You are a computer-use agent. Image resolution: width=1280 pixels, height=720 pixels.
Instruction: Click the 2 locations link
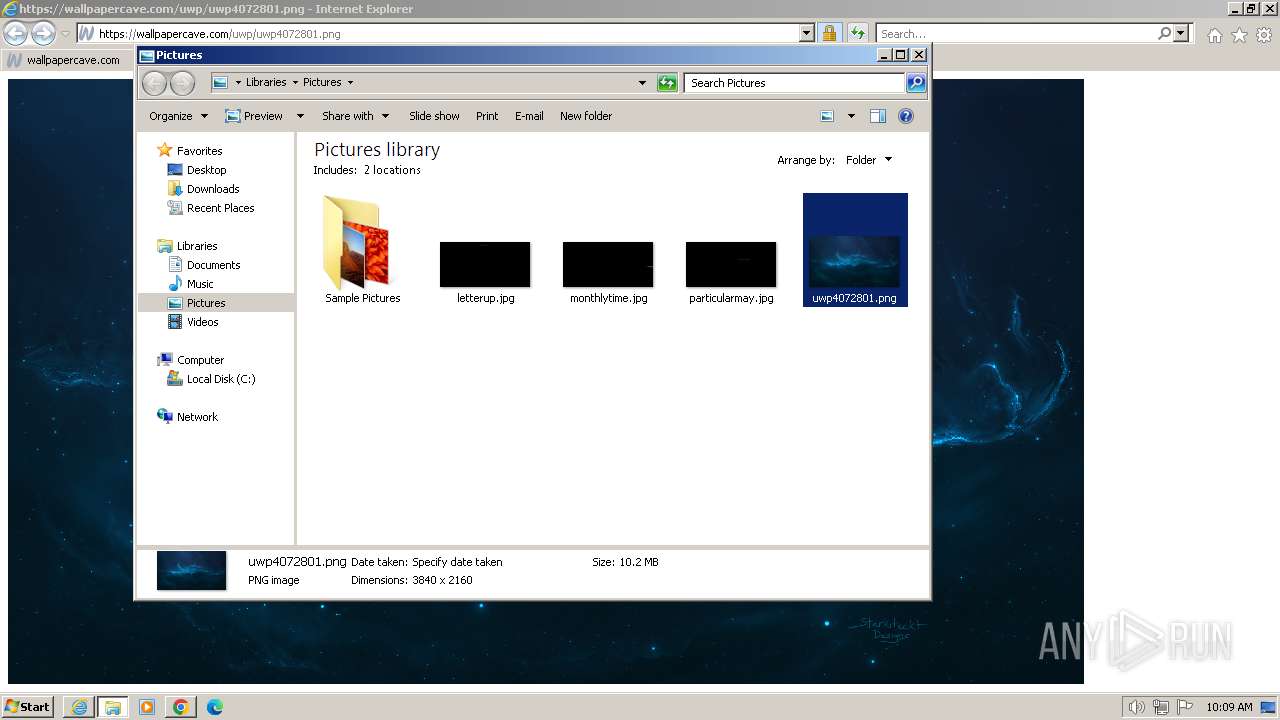click(392, 170)
